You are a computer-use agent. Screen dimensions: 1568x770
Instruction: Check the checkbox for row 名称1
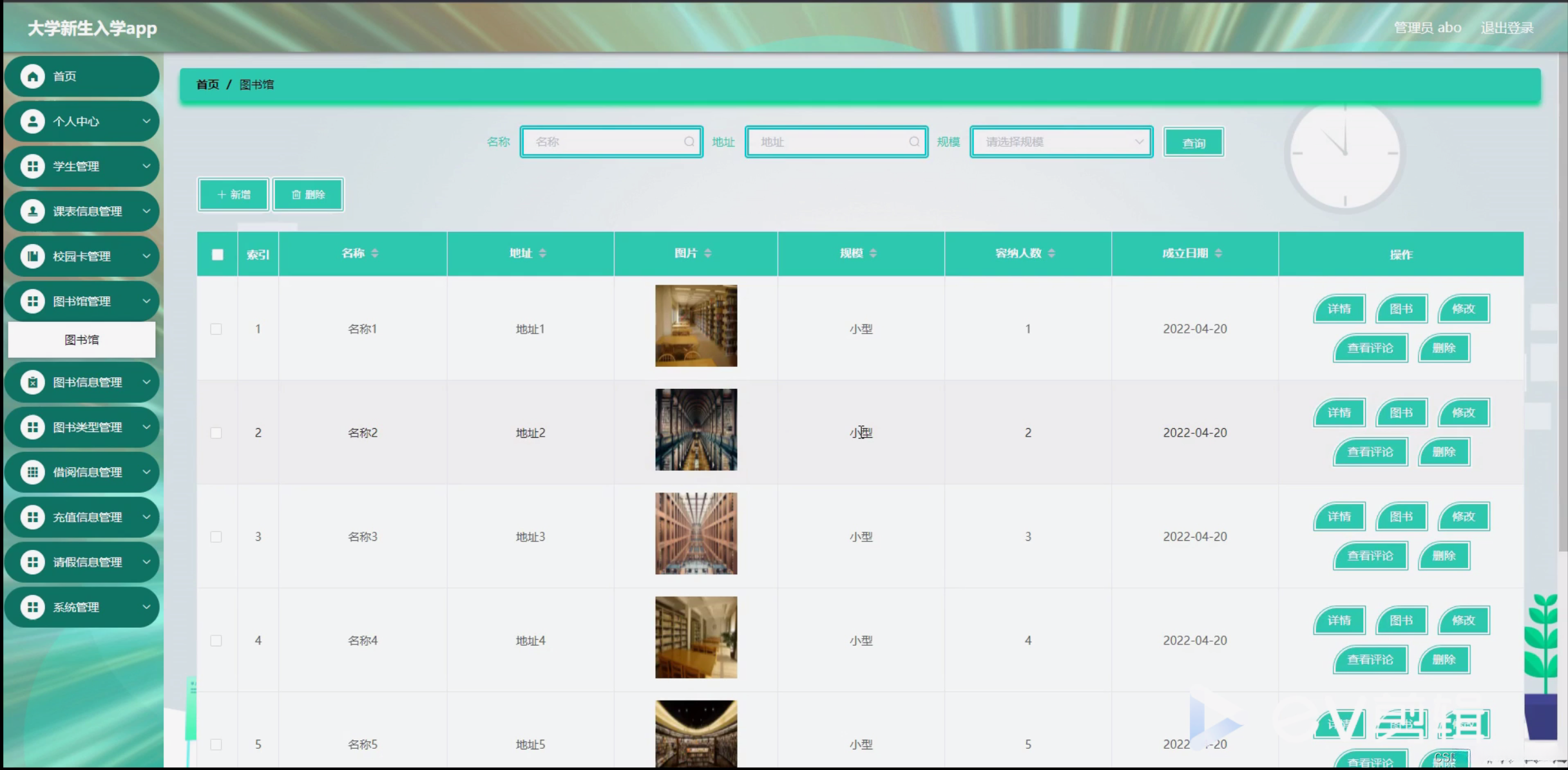click(216, 329)
